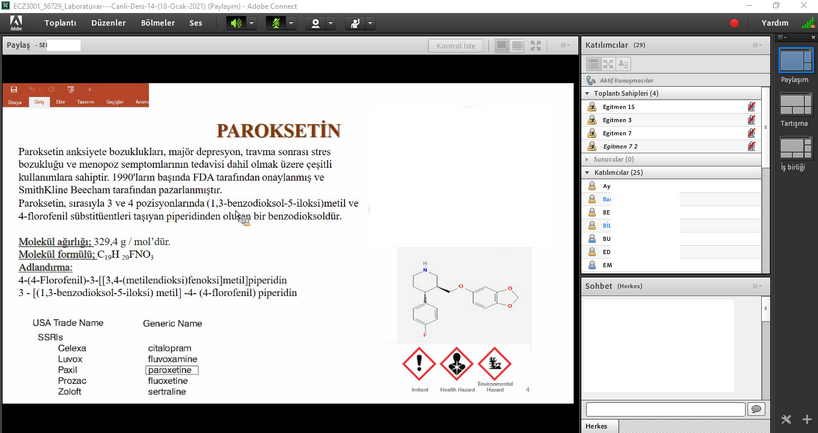The image size is (818, 433).
Task: Open the Katılımcılar pod options menu icon
Action: pos(758,45)
